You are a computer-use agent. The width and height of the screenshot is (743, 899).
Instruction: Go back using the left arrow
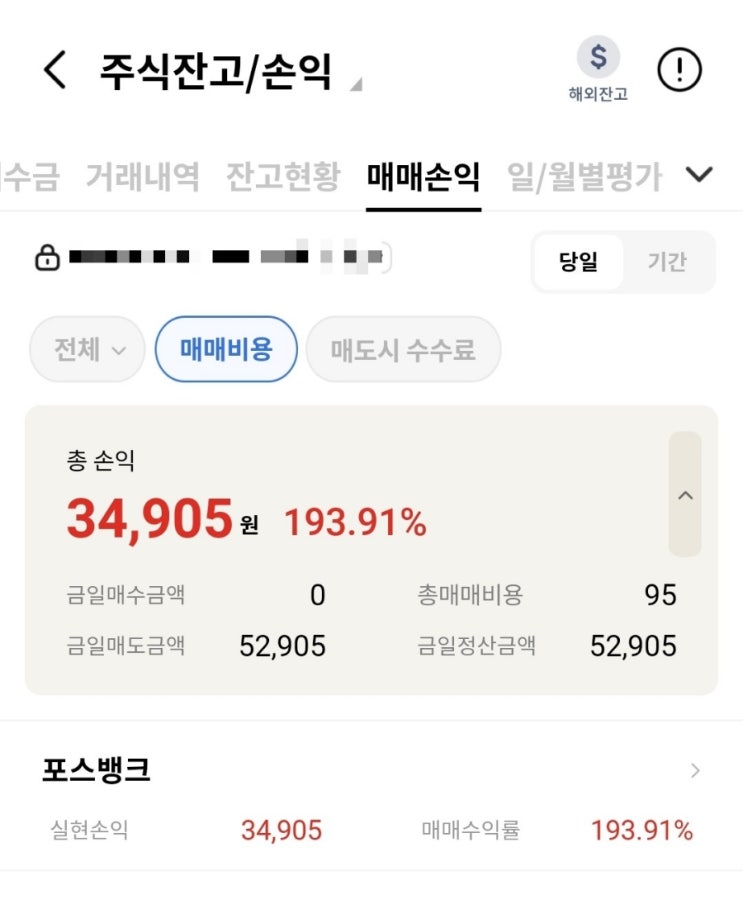click(x=55, y=70)
